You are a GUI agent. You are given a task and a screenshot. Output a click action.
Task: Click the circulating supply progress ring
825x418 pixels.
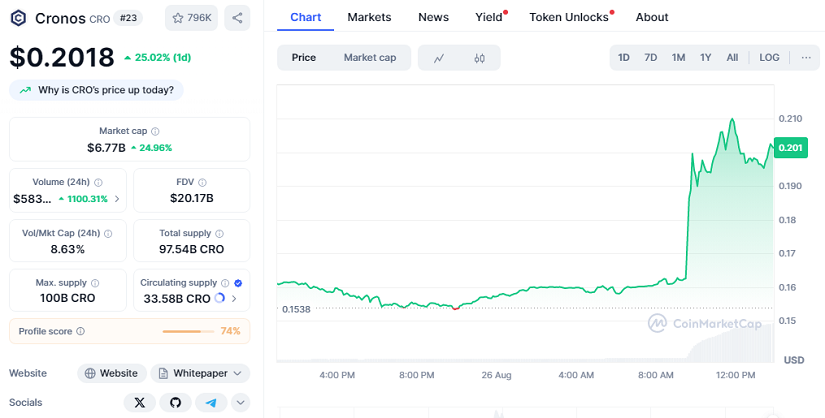pyautogui.click(x=219, y=298)
